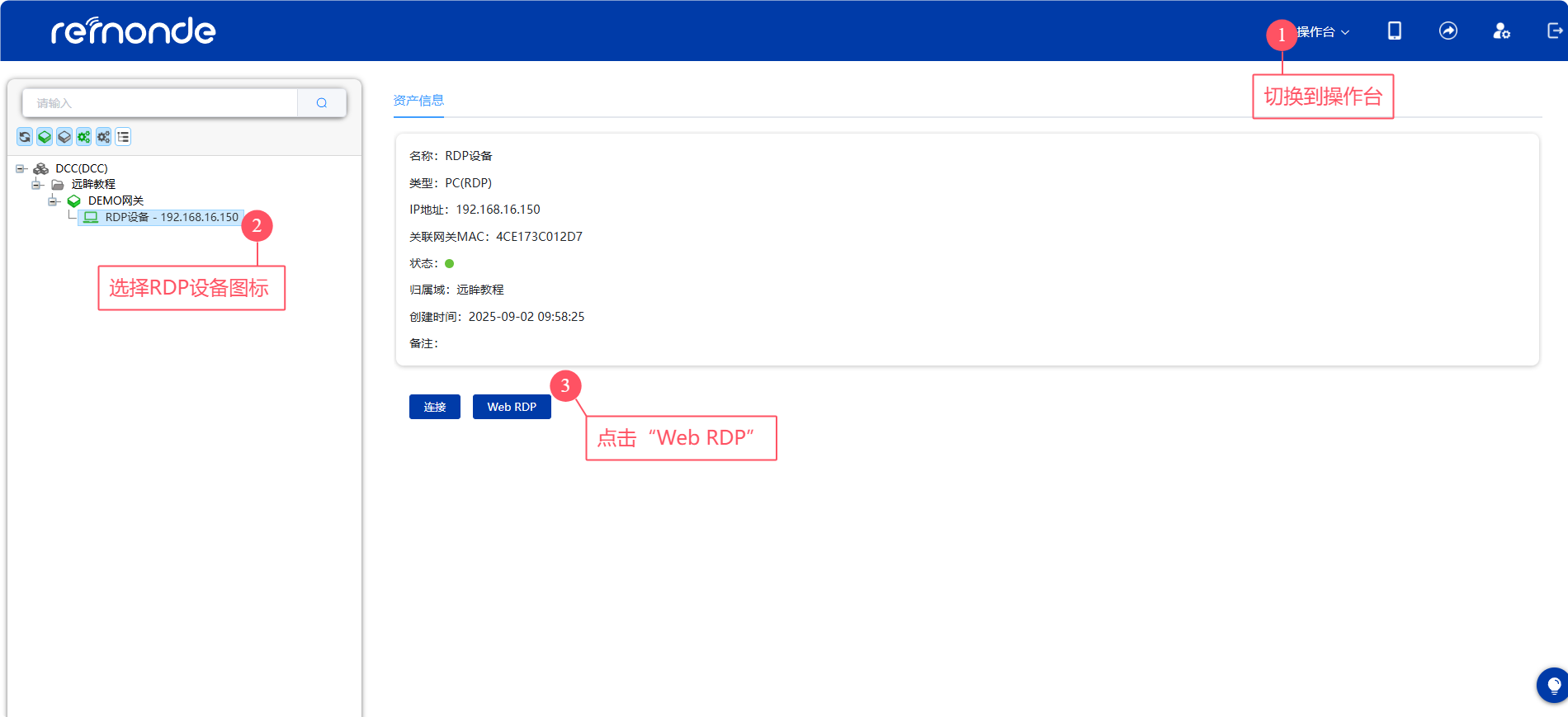Click the refresh icon above the device tree
The height and width of the screenshot is (717, 1568).
(25, 137)
